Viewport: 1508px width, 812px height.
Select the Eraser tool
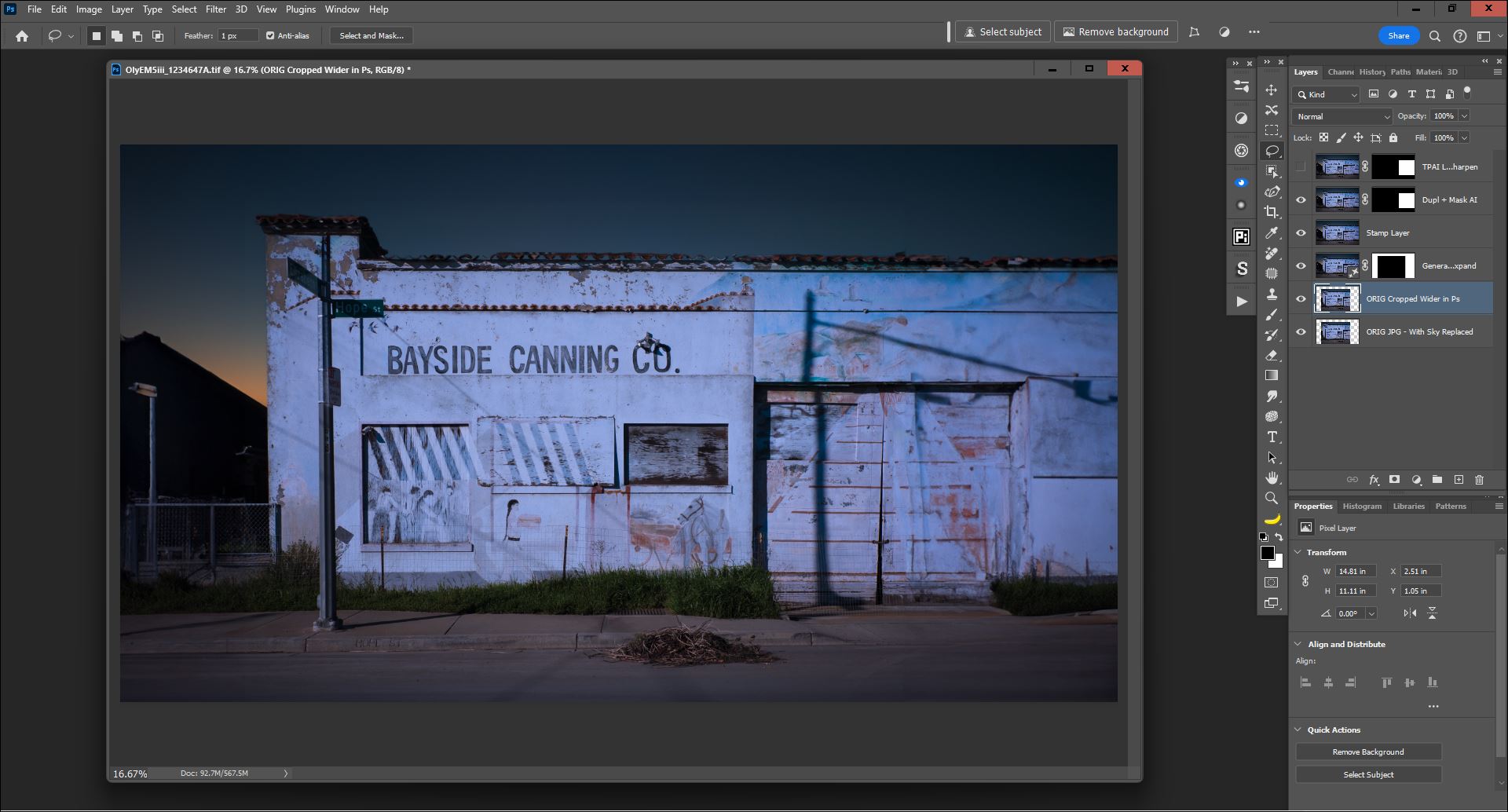pos(1272,355)
